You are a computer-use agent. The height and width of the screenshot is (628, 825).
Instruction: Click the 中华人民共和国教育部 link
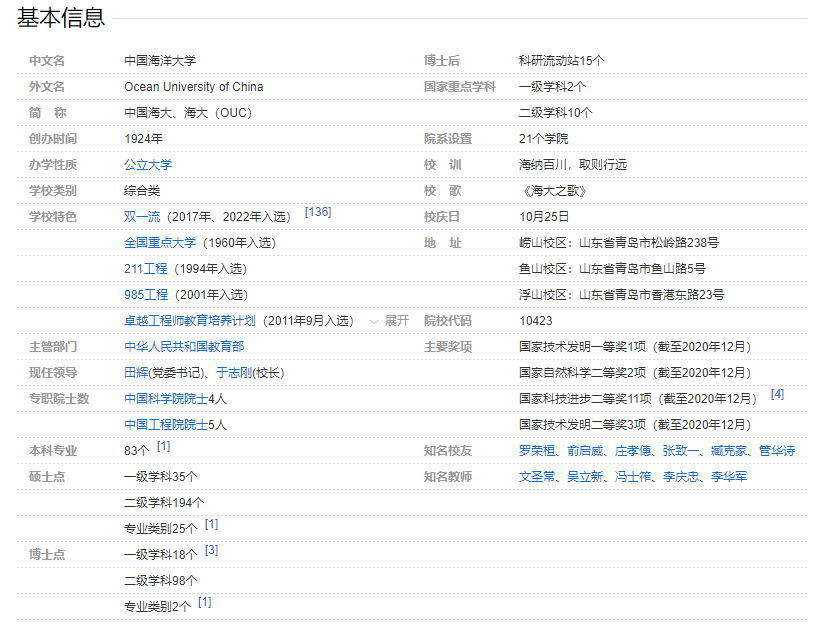point(184,347)
